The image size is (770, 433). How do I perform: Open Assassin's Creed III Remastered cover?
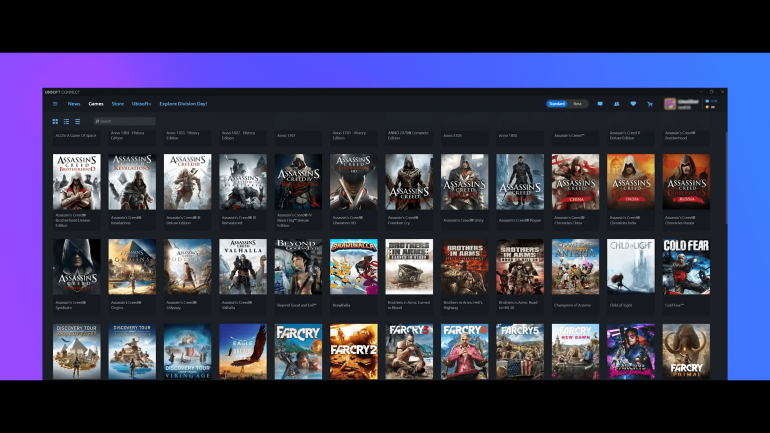(x=243, y=182)
